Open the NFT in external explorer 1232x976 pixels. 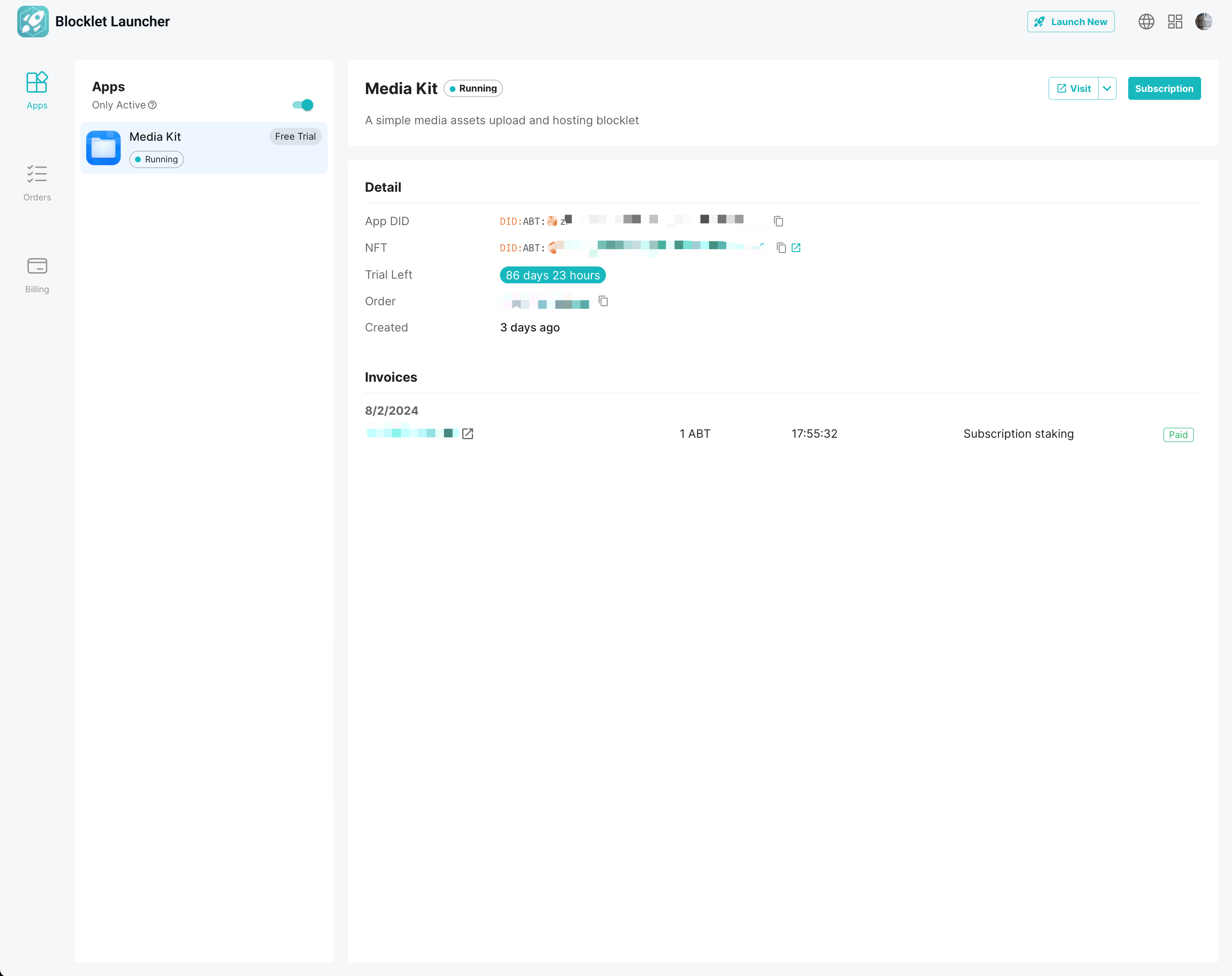tap(796, 248)
